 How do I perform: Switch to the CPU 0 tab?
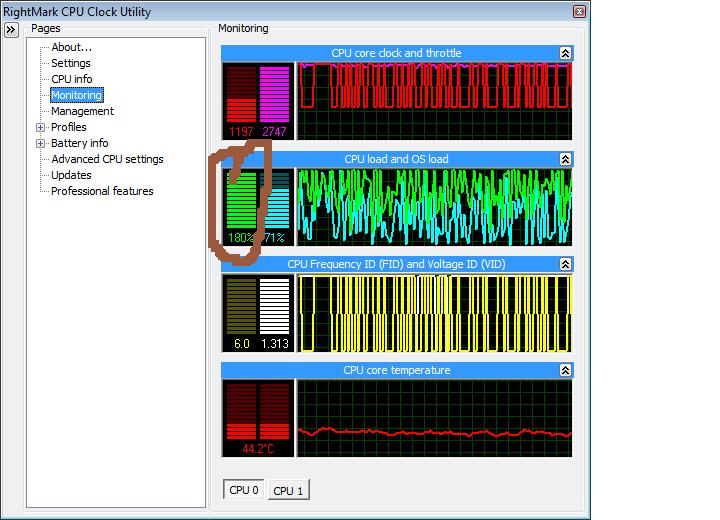244,490
